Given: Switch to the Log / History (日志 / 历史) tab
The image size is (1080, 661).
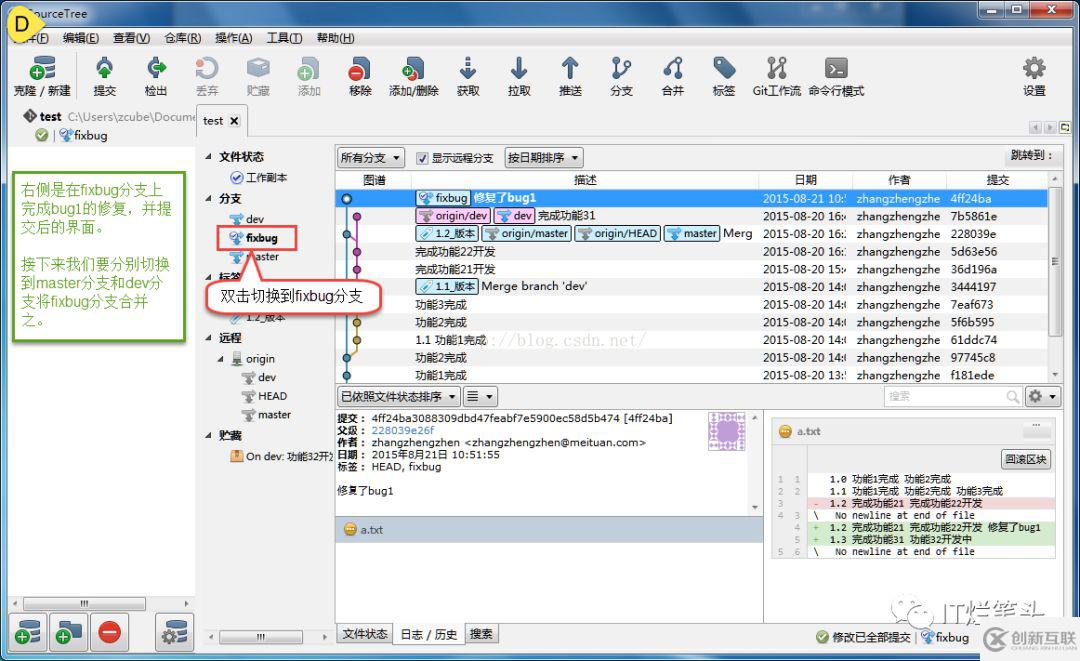Looking at the screenshot, I should point(428,634).
